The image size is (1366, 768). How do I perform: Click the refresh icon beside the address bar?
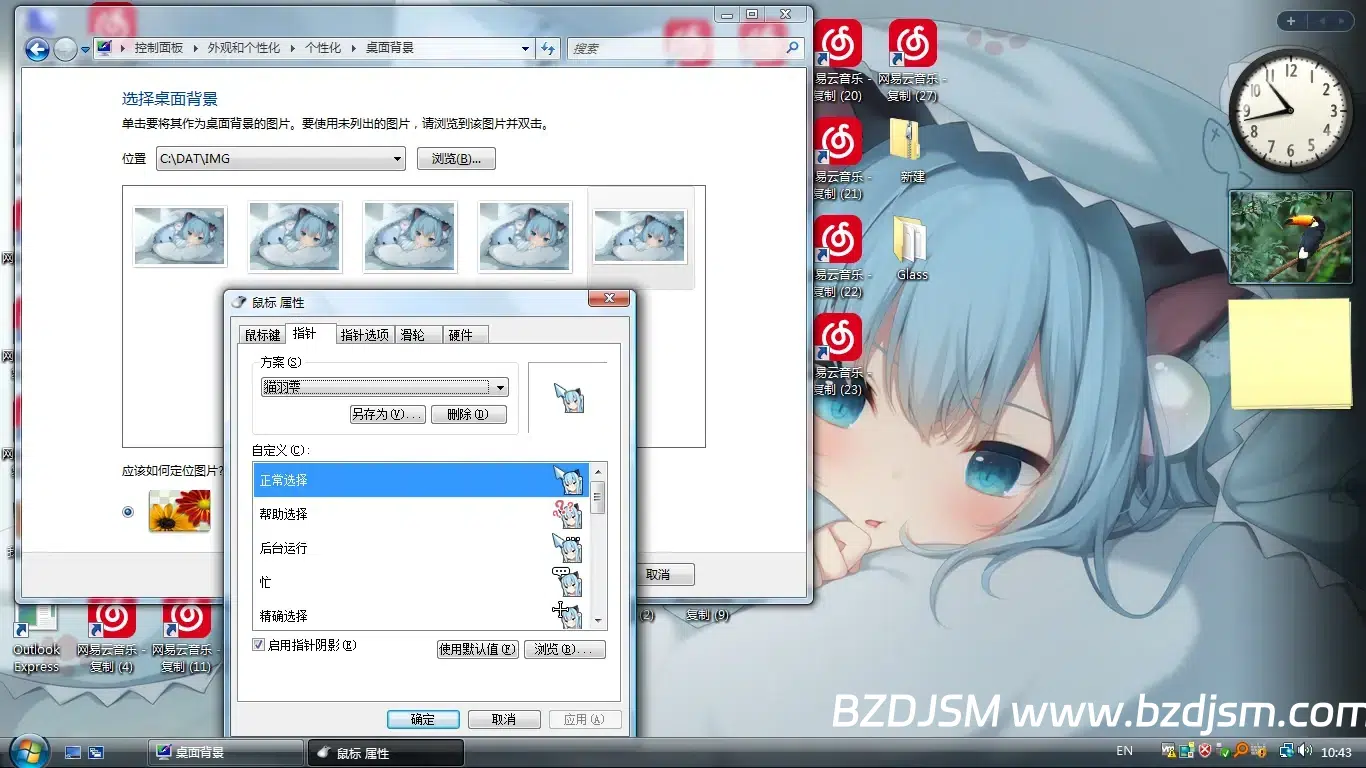[x=548, y=48]
